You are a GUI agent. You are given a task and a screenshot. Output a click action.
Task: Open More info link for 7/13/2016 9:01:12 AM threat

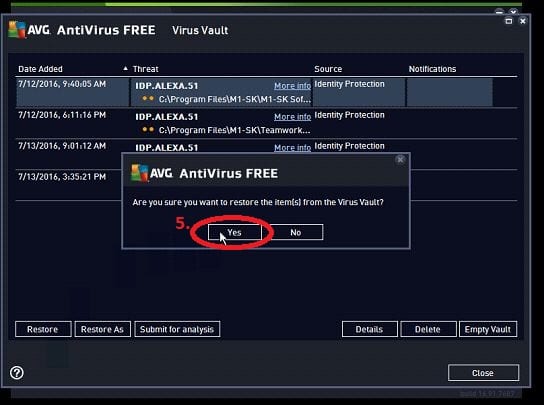[x=292, y=147]
